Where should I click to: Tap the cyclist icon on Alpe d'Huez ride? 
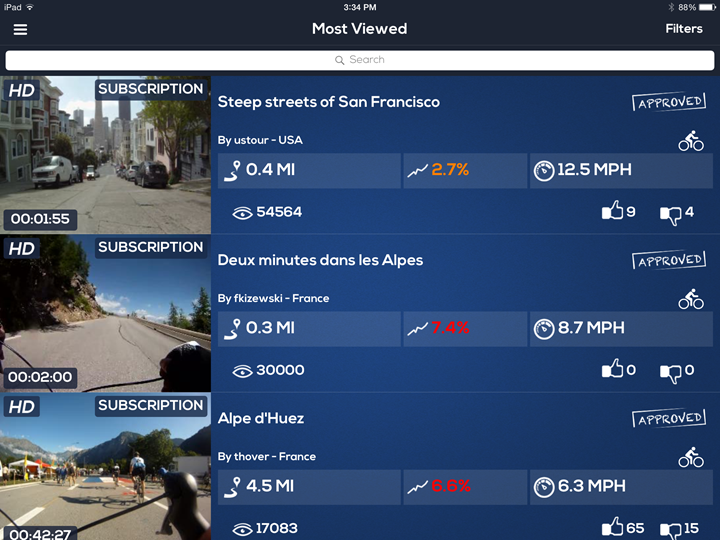691,457
